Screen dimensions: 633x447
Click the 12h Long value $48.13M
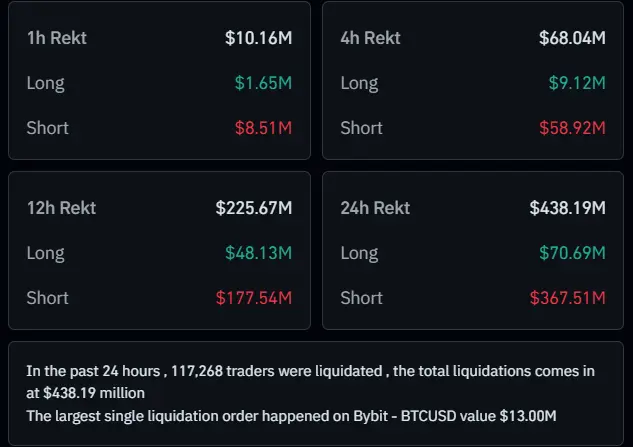click(x=258, y=253)
